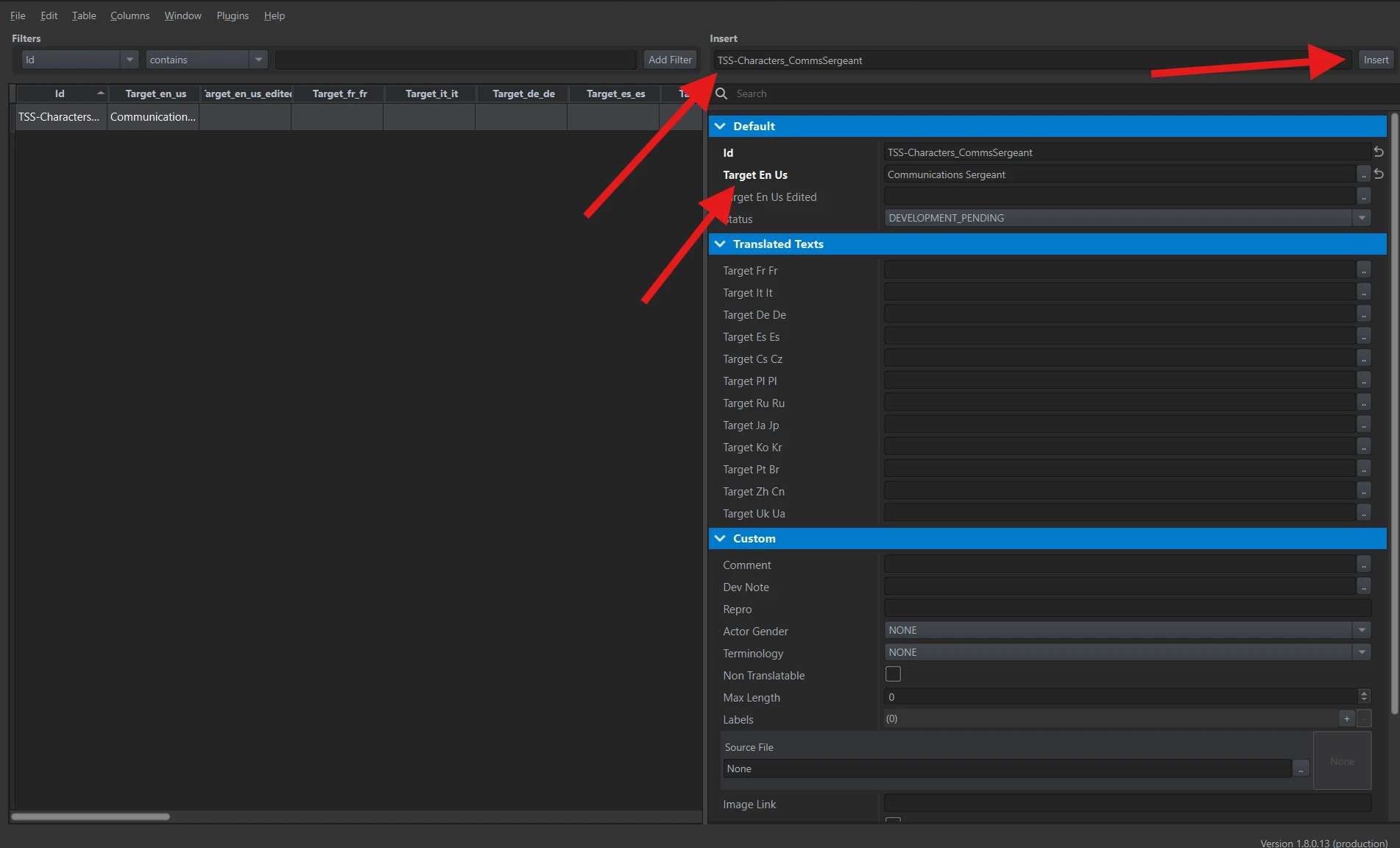1400x848 pixels.
Task: Focus the Target En Us Edited input
Action: click(x=1120, y=196)
